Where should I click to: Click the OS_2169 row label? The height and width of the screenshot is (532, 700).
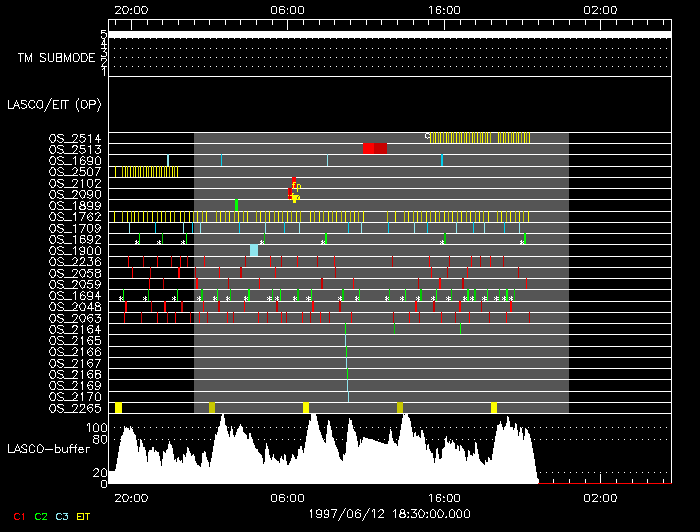click(x=75, y=386)
